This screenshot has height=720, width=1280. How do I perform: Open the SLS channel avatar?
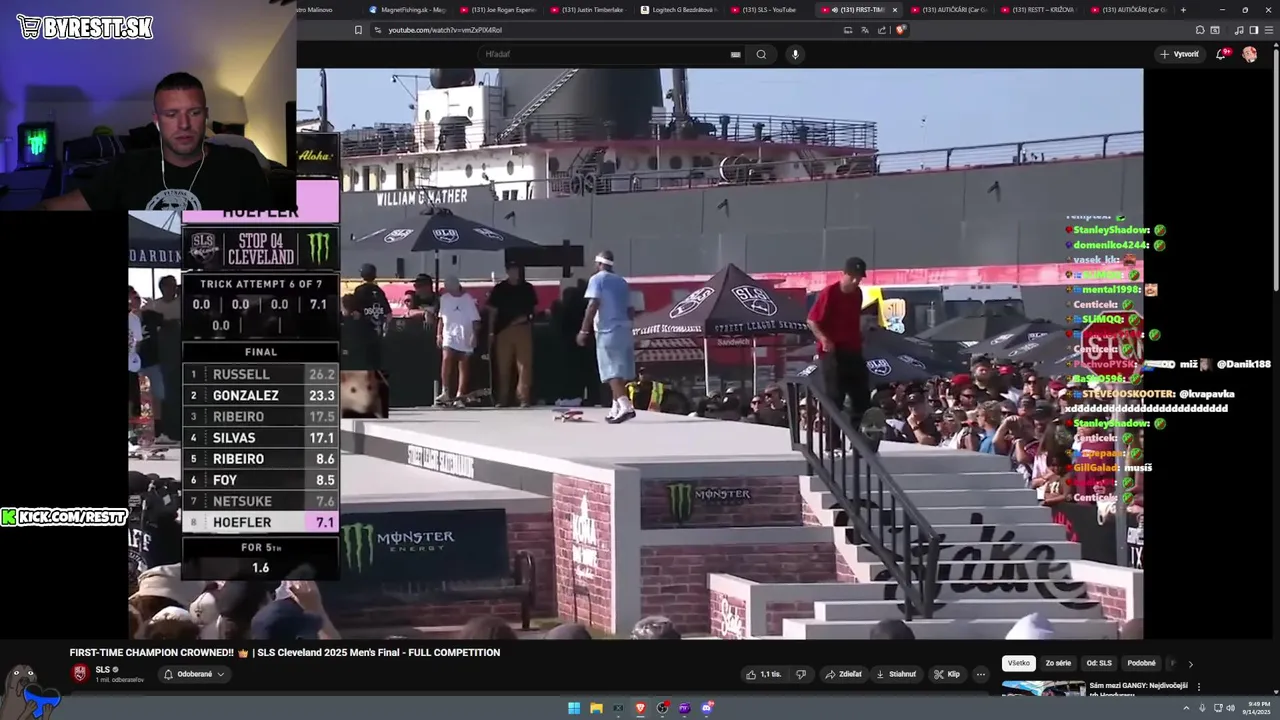pyautogui.click(x=80, y=673)
